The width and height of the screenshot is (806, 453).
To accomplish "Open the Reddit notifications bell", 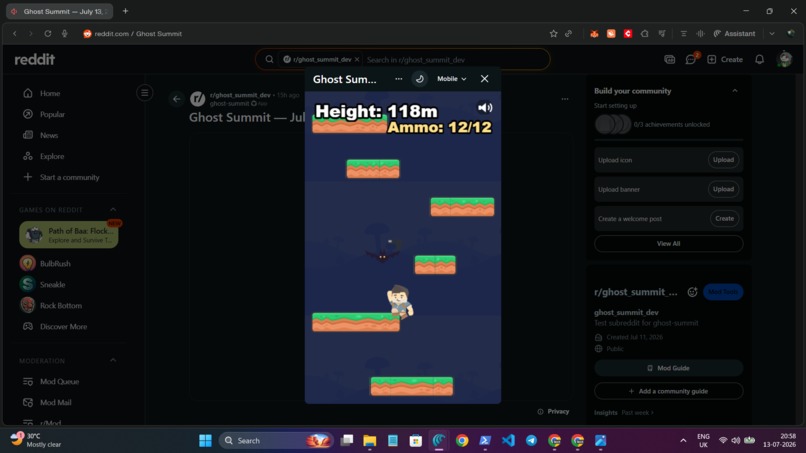I will pyautogui.click(x=759, y=60).
